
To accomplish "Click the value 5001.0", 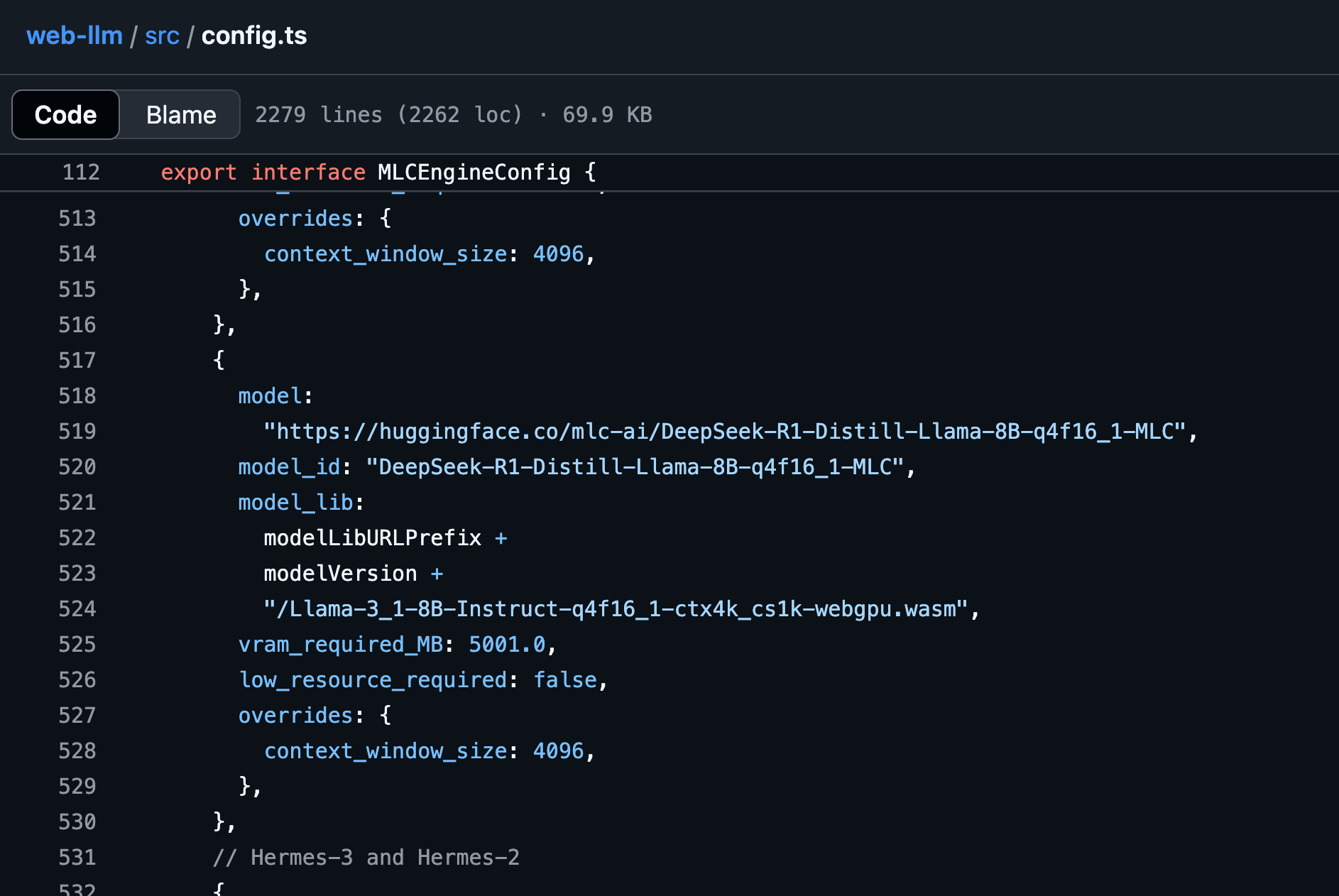I will point(507,644).
